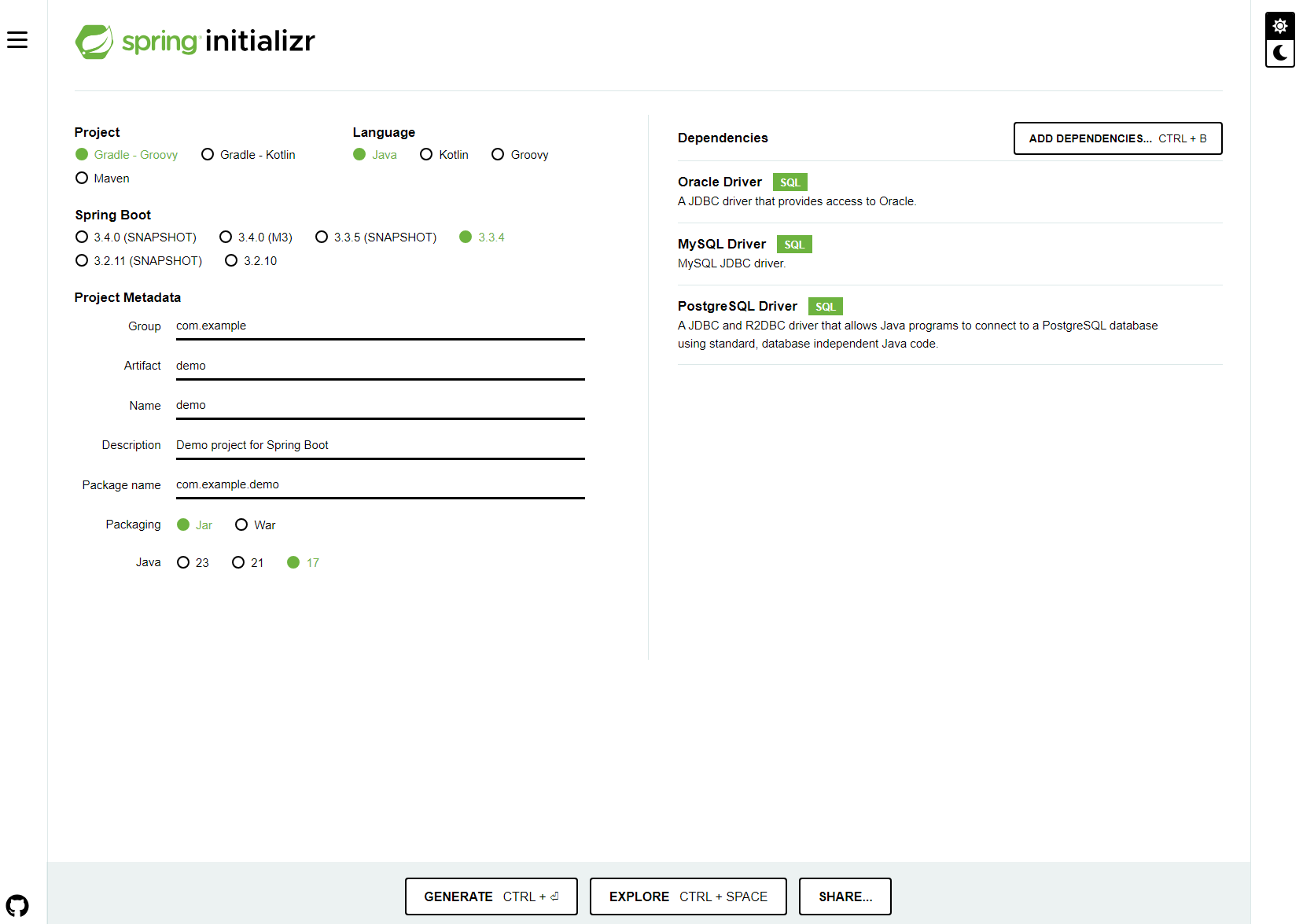Click the Project section heading
The width and height of the screenshot is (1303, 924).
coord(97,133)
